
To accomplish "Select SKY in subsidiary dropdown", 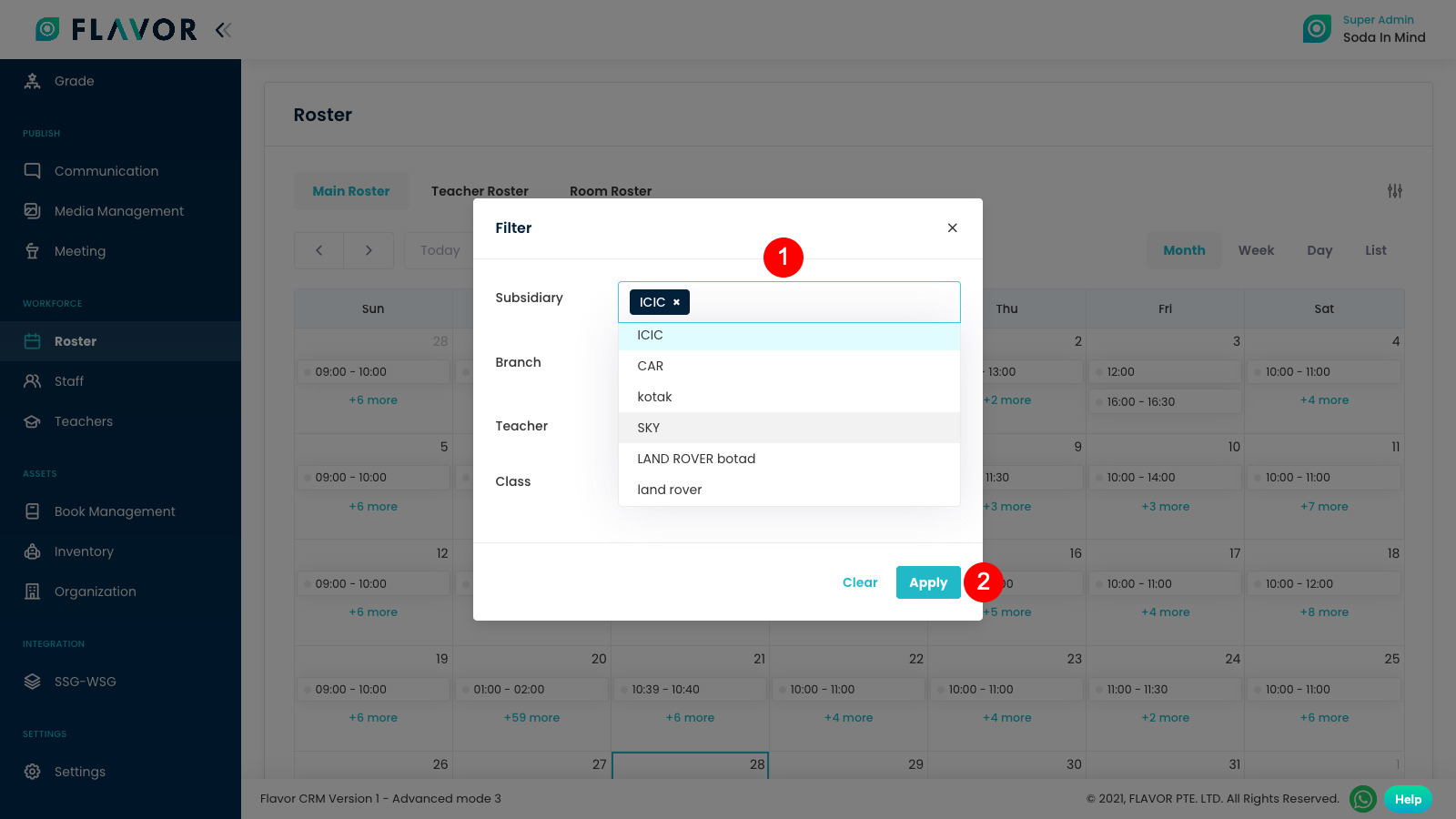I will point(789,428).
